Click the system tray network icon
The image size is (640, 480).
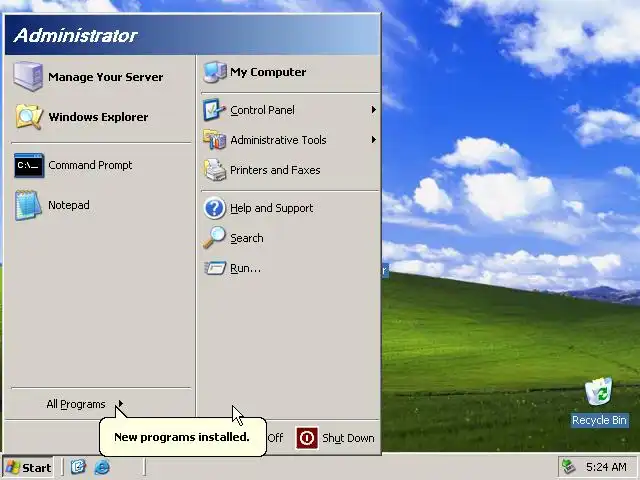[569, 467]
